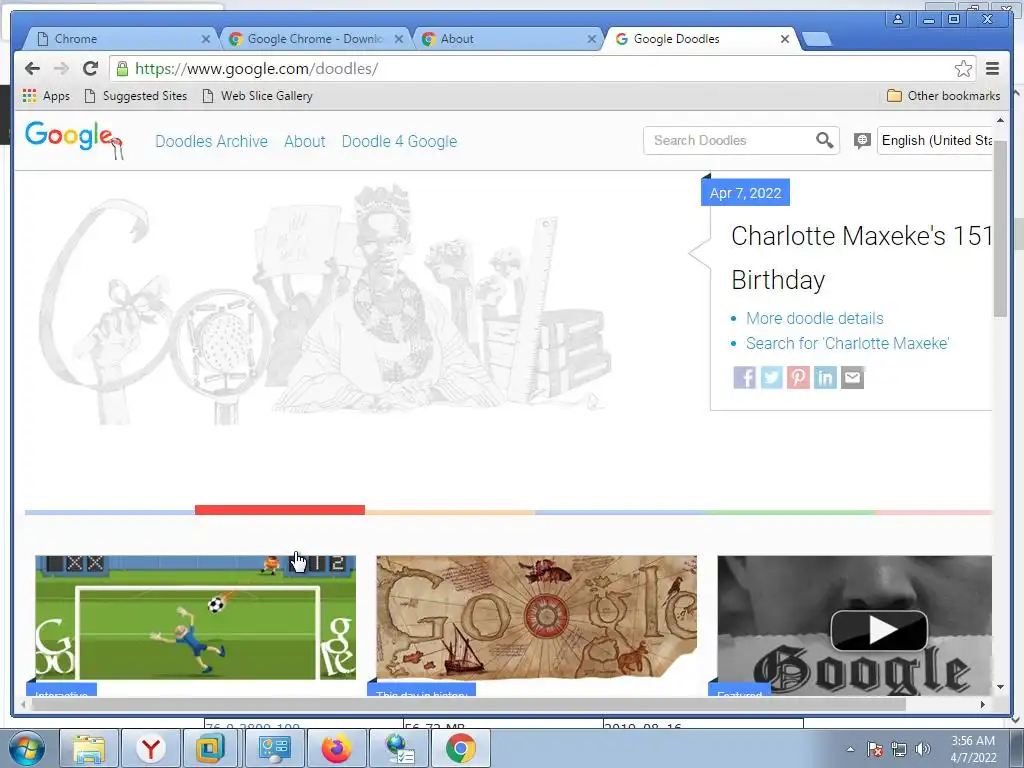Open Doodle 4 Google link
Viewport: 1024px width, 768px height.
(x=399, y=141)
